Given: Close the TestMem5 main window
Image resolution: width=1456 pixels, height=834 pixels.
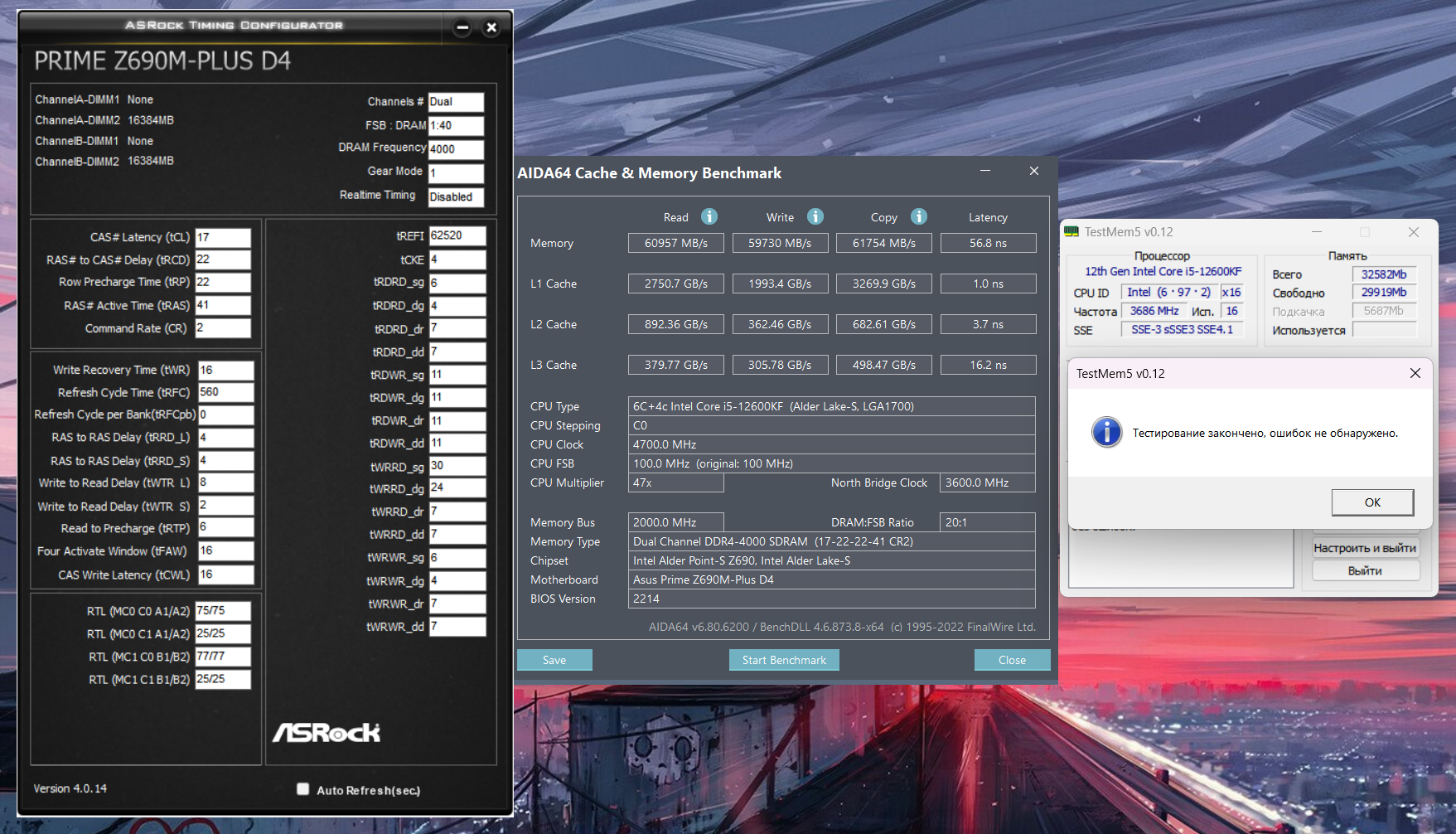Looking at the screenshot, I should 1414,232.
